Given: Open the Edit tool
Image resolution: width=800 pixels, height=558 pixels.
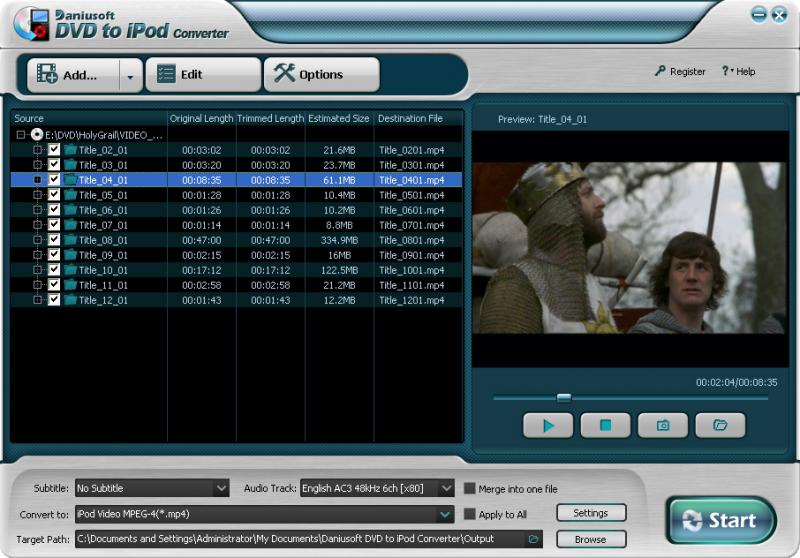Looking at the screenshot, I should pos(203,74).
